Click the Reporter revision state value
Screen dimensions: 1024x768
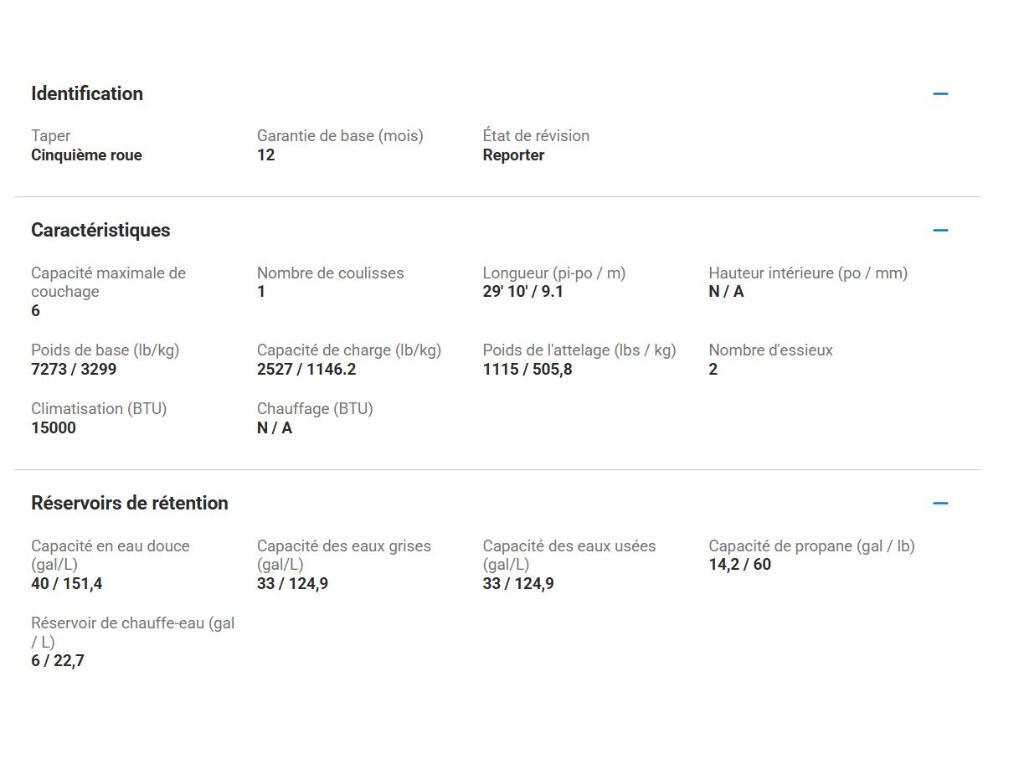point(514,155)
